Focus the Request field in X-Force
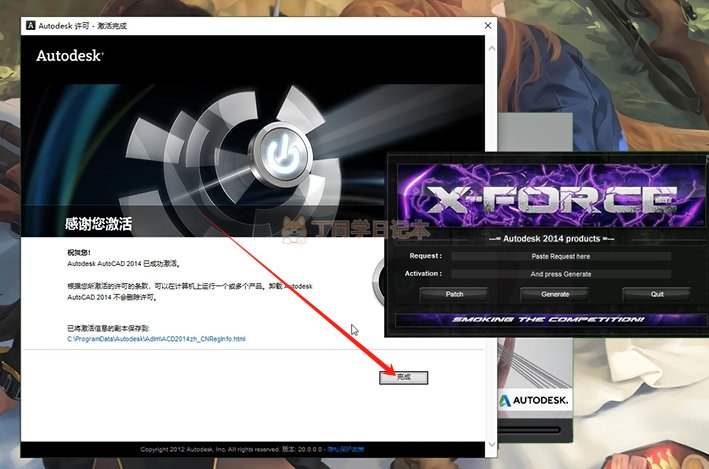 tap(561, 256)
